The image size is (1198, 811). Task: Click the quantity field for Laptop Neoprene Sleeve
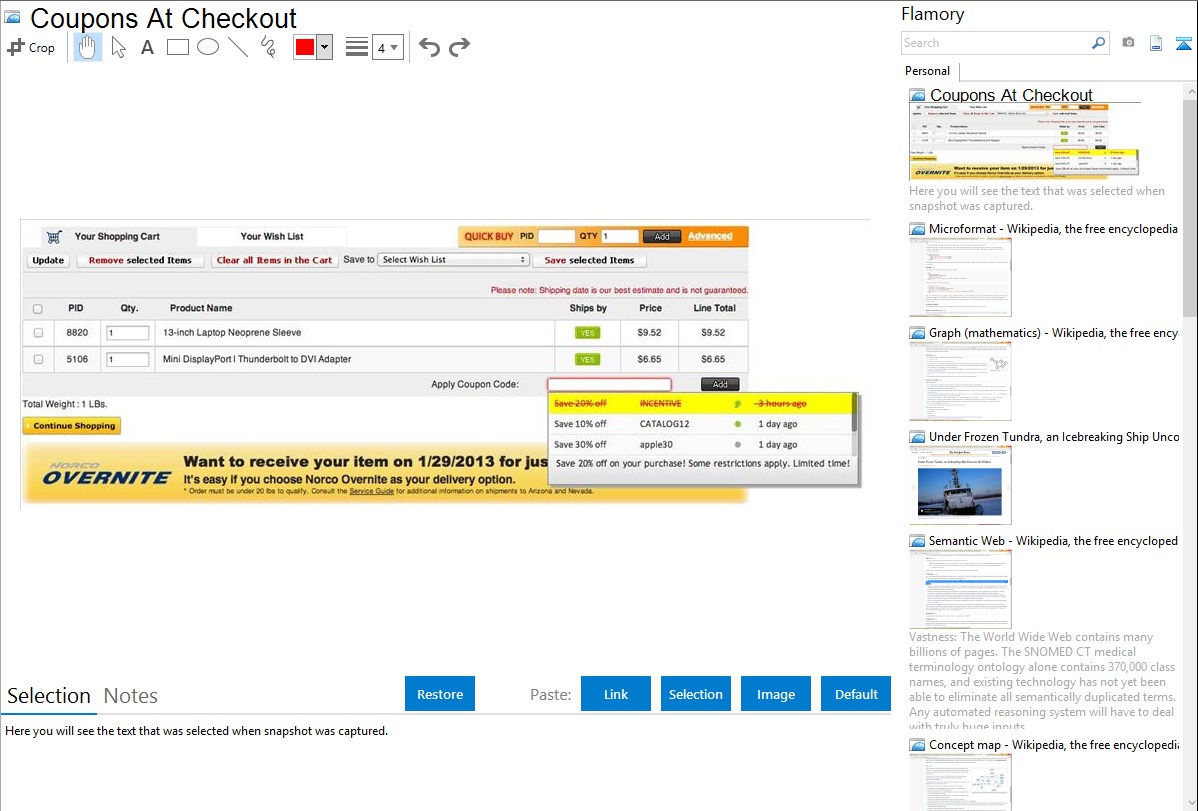tap(128, 333)
